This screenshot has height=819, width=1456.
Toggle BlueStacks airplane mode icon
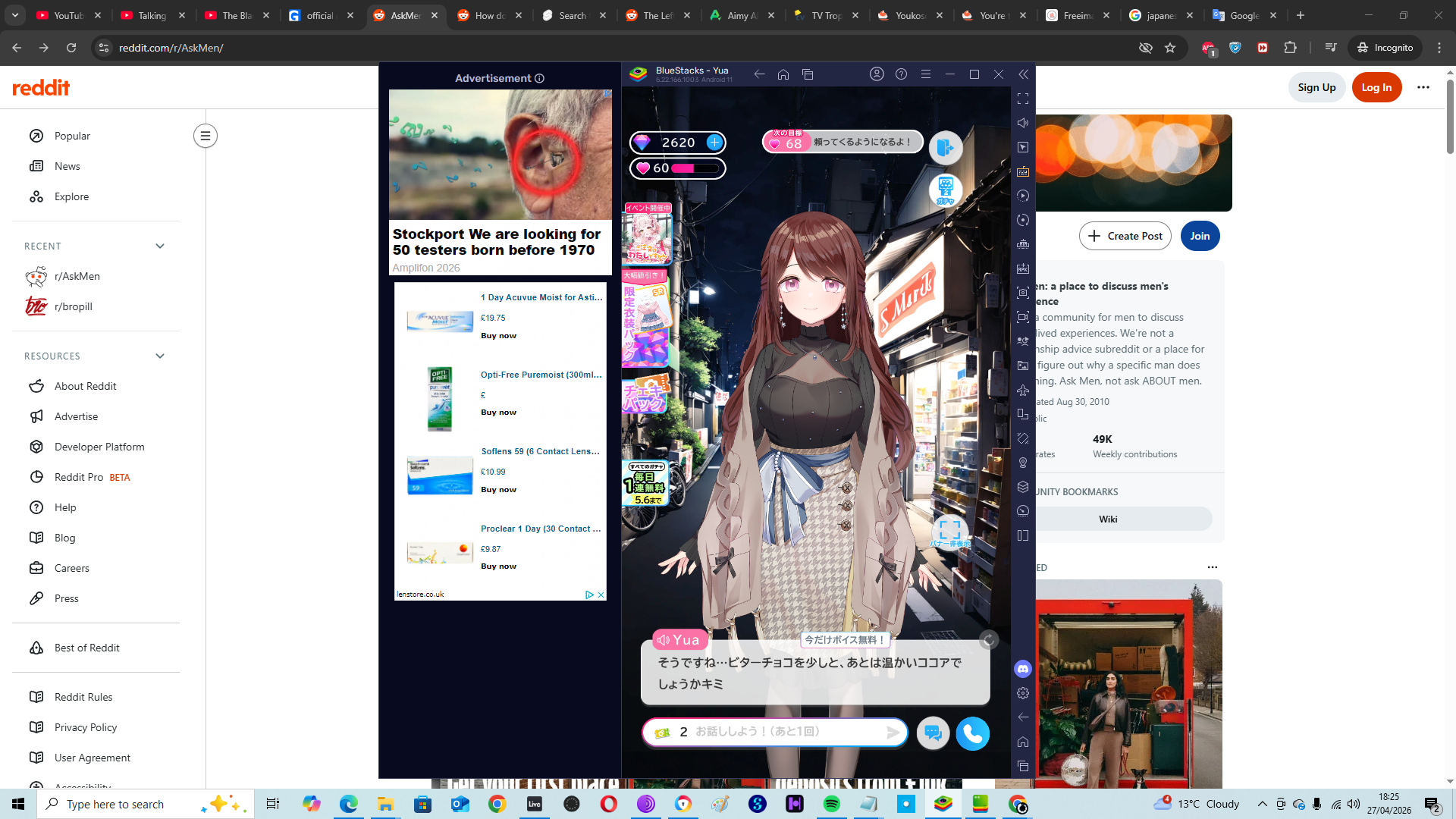pos(1023,390)
